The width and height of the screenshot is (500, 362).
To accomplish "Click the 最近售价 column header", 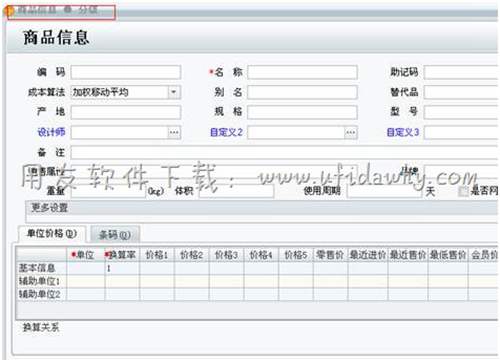I will tap(408, 255).
